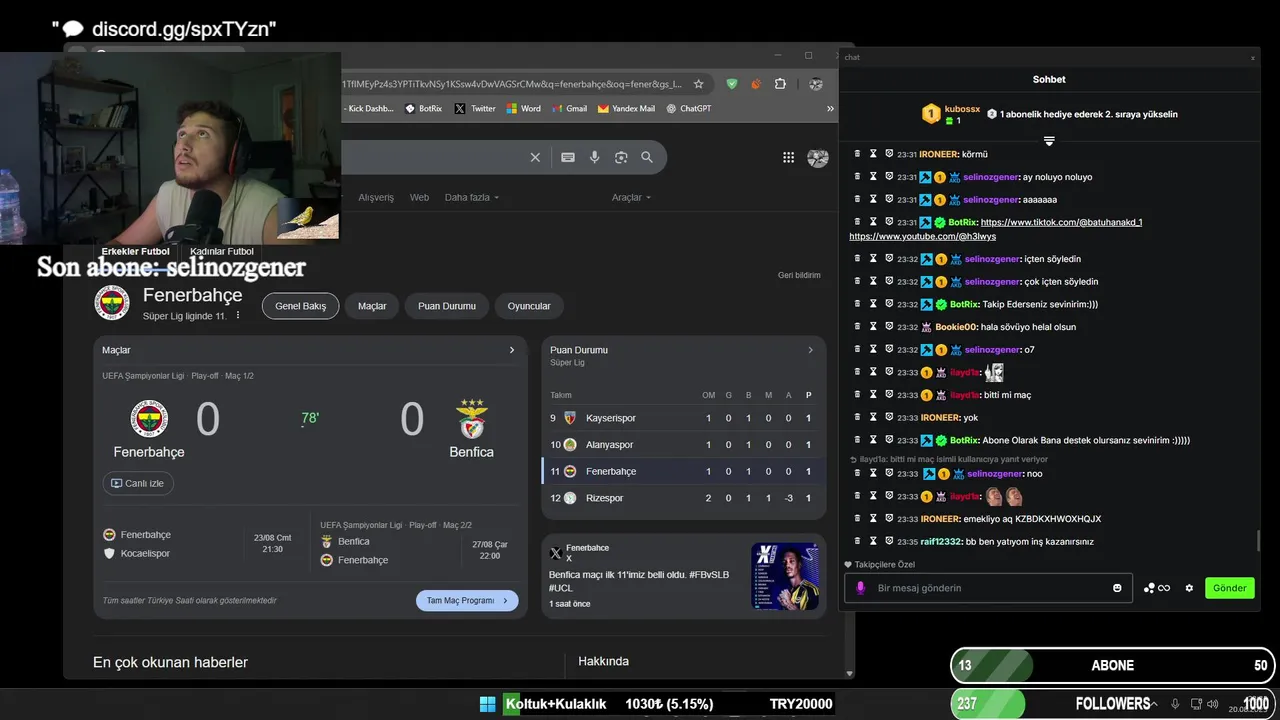Collapse the pinned leaderboard with the down arrow
Viewport: 1280px width, 720px height.
click(1049, 141)
